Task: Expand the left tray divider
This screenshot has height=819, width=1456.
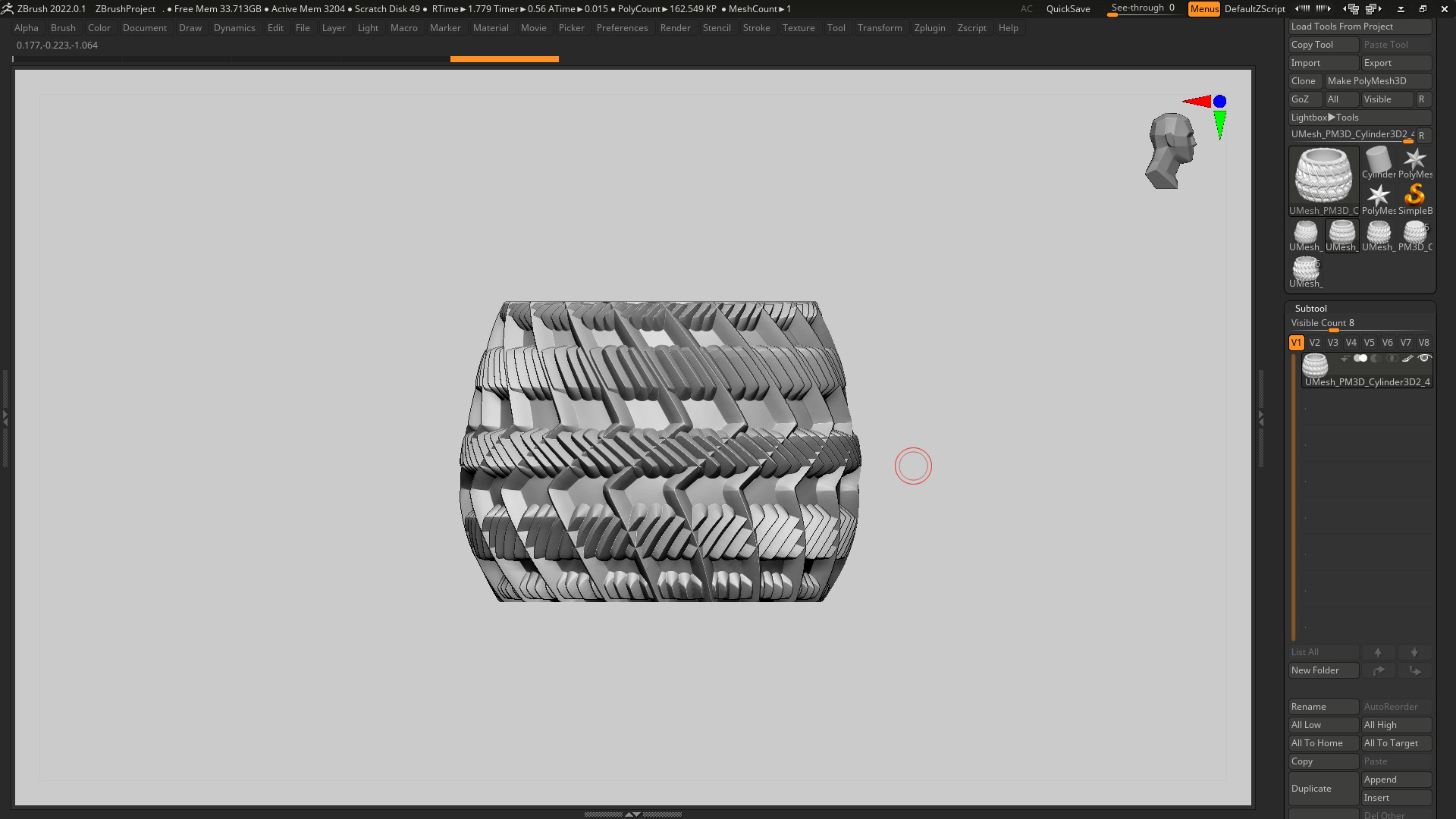Action: click(x=5, y=417)
